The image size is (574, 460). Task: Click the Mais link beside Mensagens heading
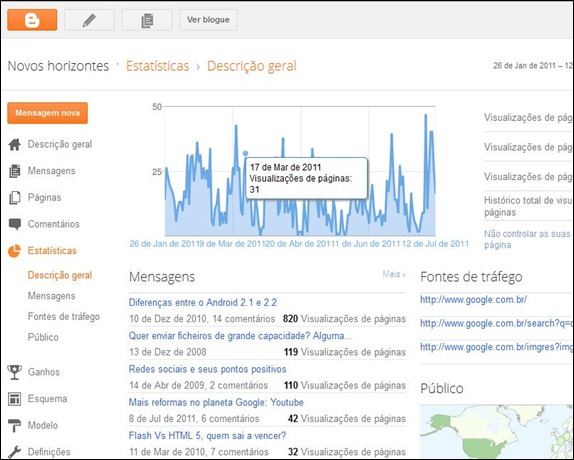394,274
